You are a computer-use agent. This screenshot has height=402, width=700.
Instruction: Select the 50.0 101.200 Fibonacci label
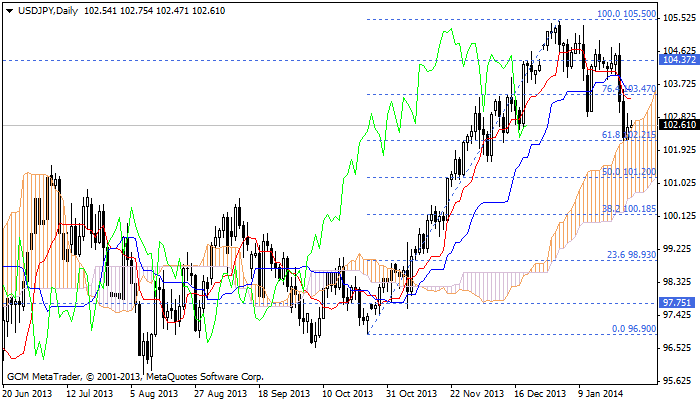629,172
